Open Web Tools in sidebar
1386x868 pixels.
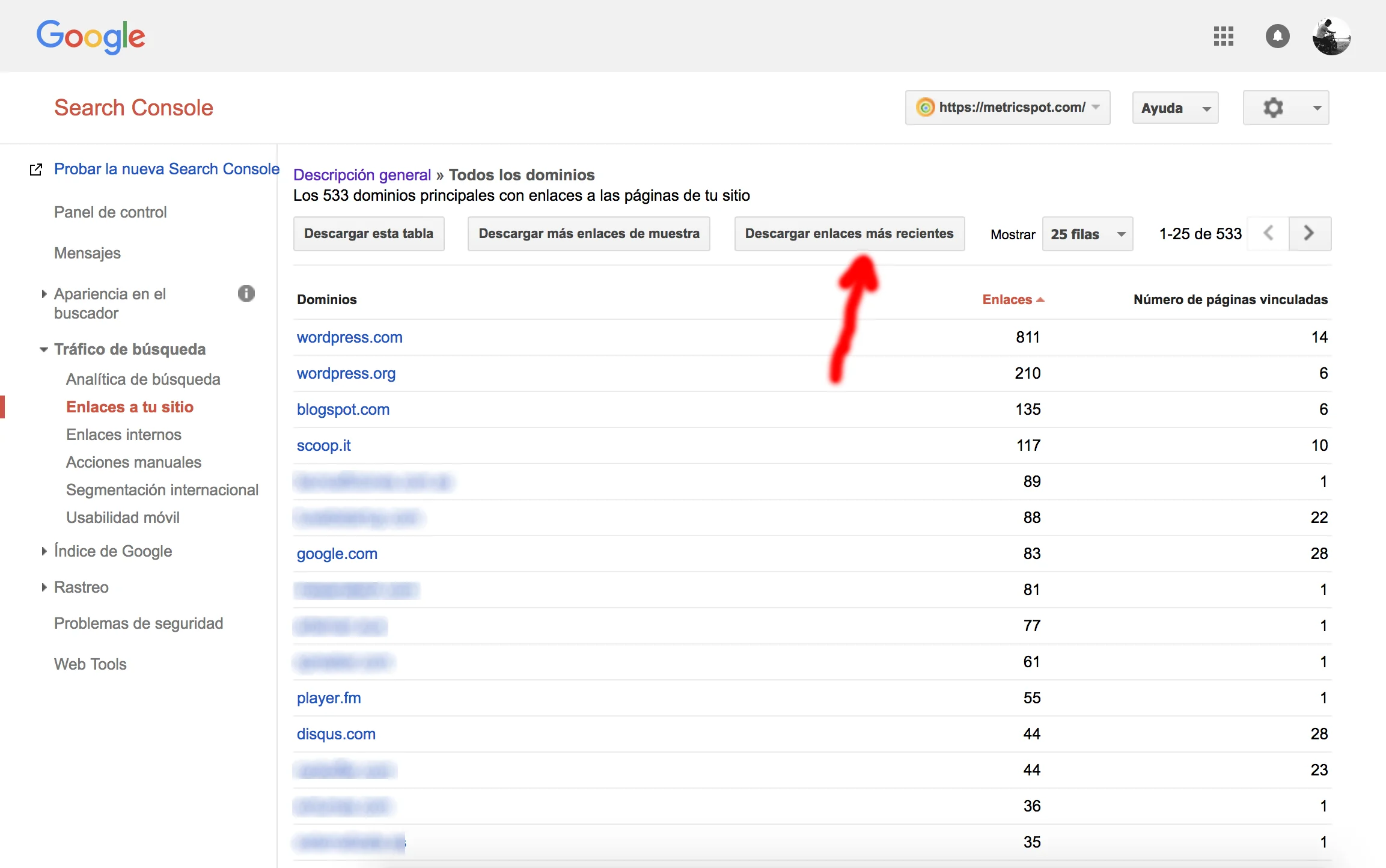[90, 664]
